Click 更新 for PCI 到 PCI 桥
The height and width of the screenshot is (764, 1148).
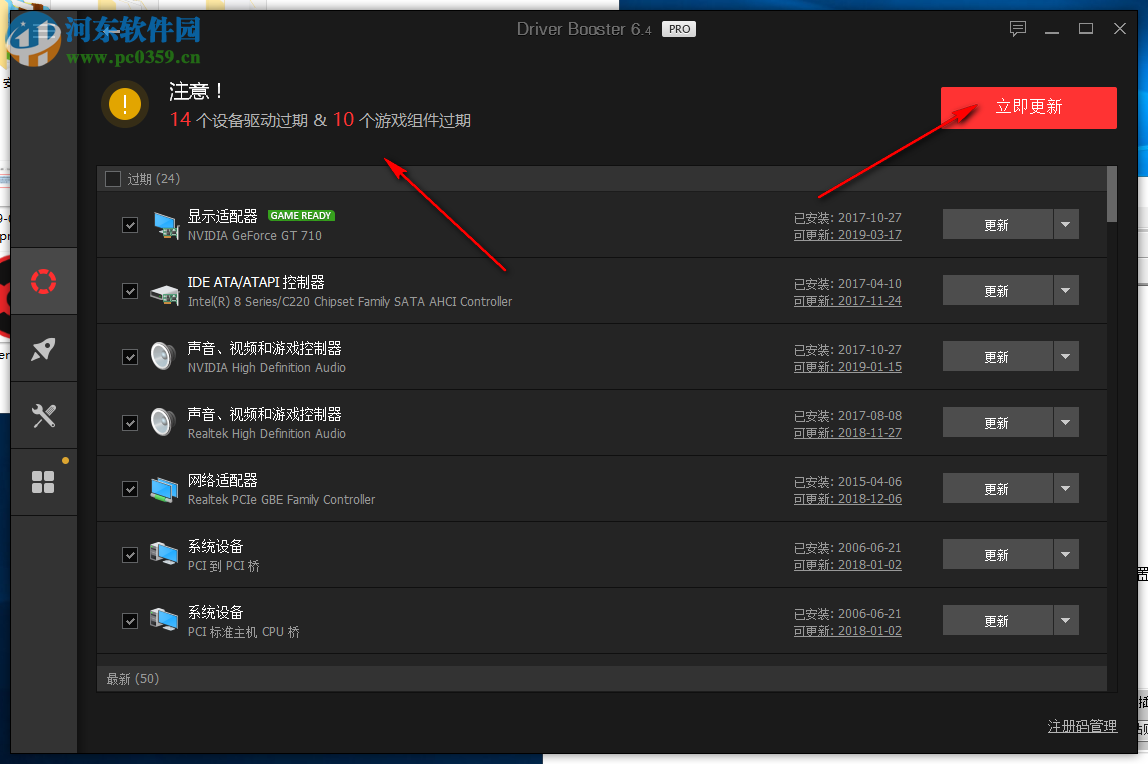(997, 554)
